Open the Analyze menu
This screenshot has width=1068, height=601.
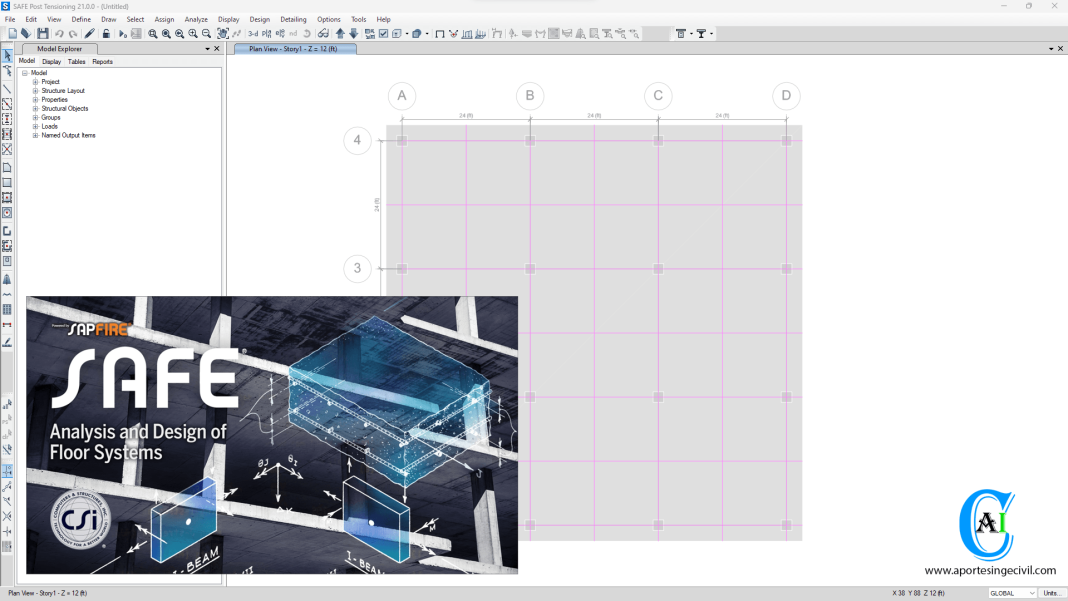coord(196,19)
